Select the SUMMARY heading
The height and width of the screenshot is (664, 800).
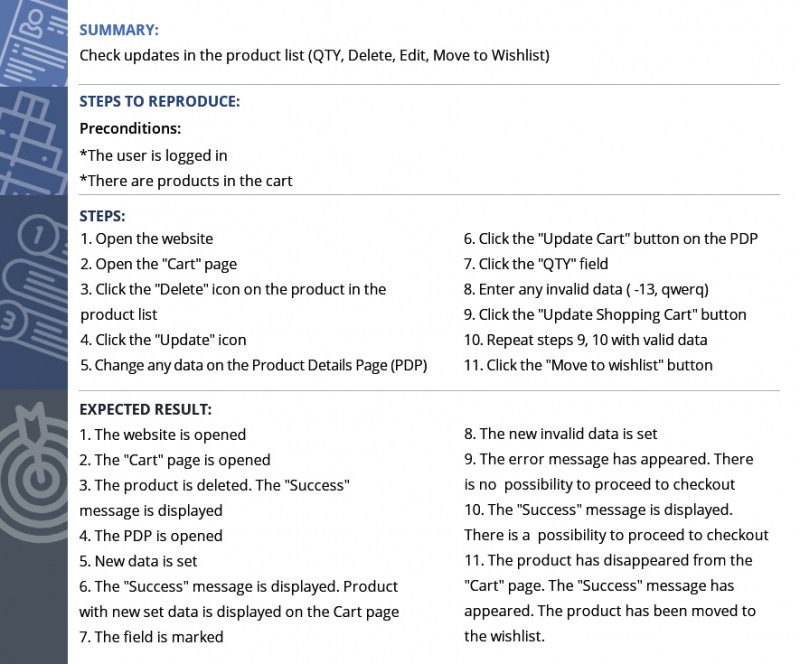(119, 30)
